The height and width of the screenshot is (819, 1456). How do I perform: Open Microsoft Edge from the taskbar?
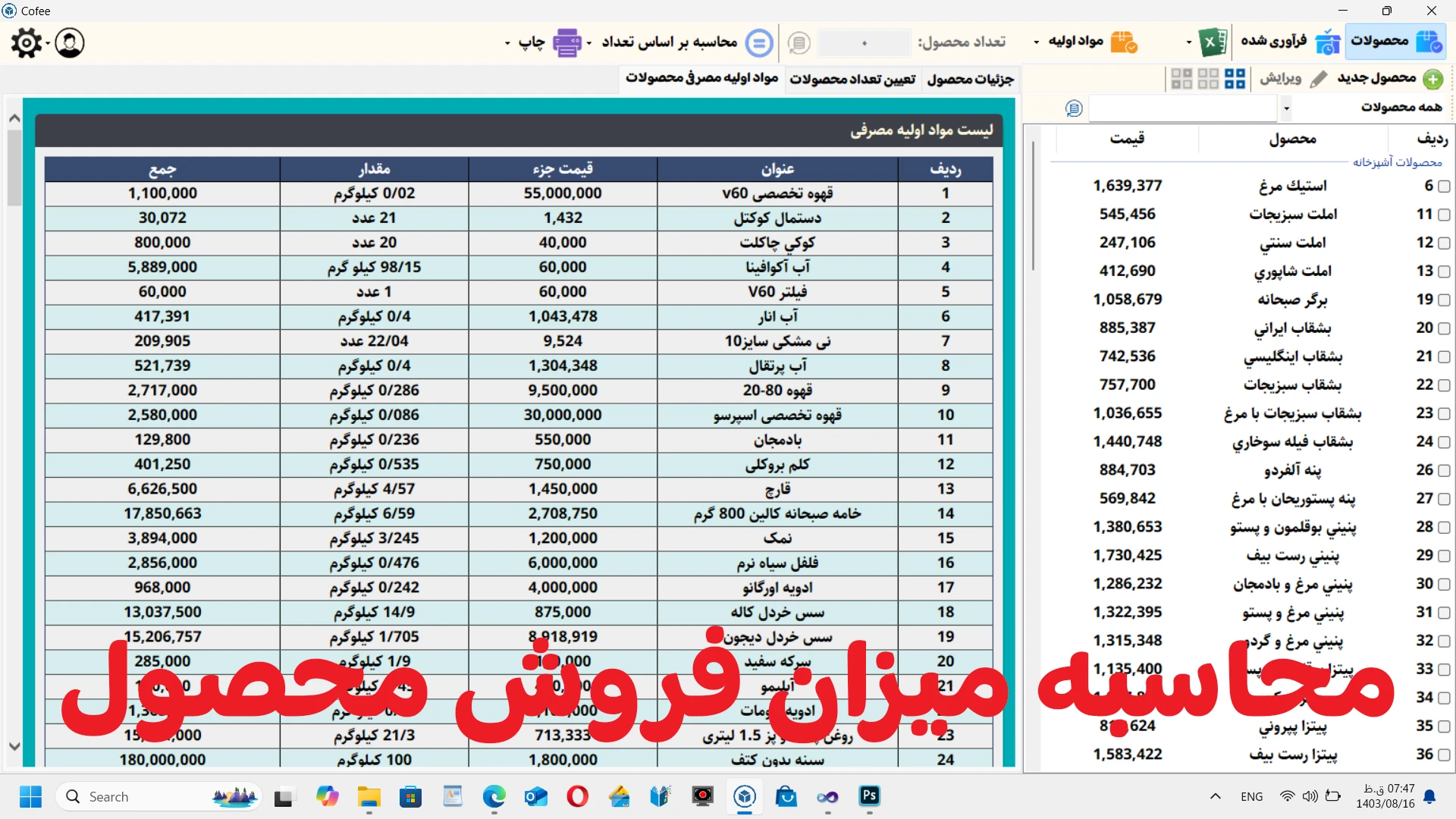click(x=494, y=797)
